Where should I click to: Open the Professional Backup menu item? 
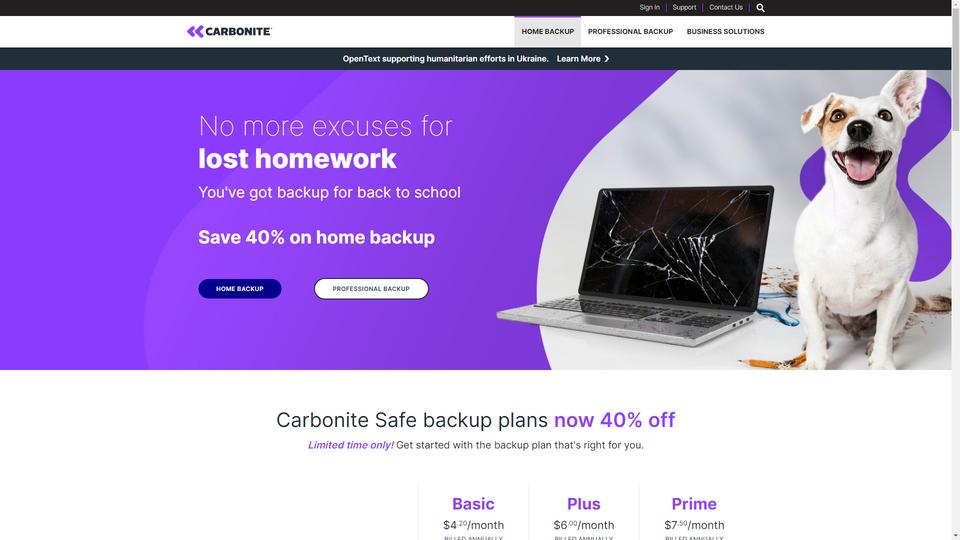click(630, 31)
